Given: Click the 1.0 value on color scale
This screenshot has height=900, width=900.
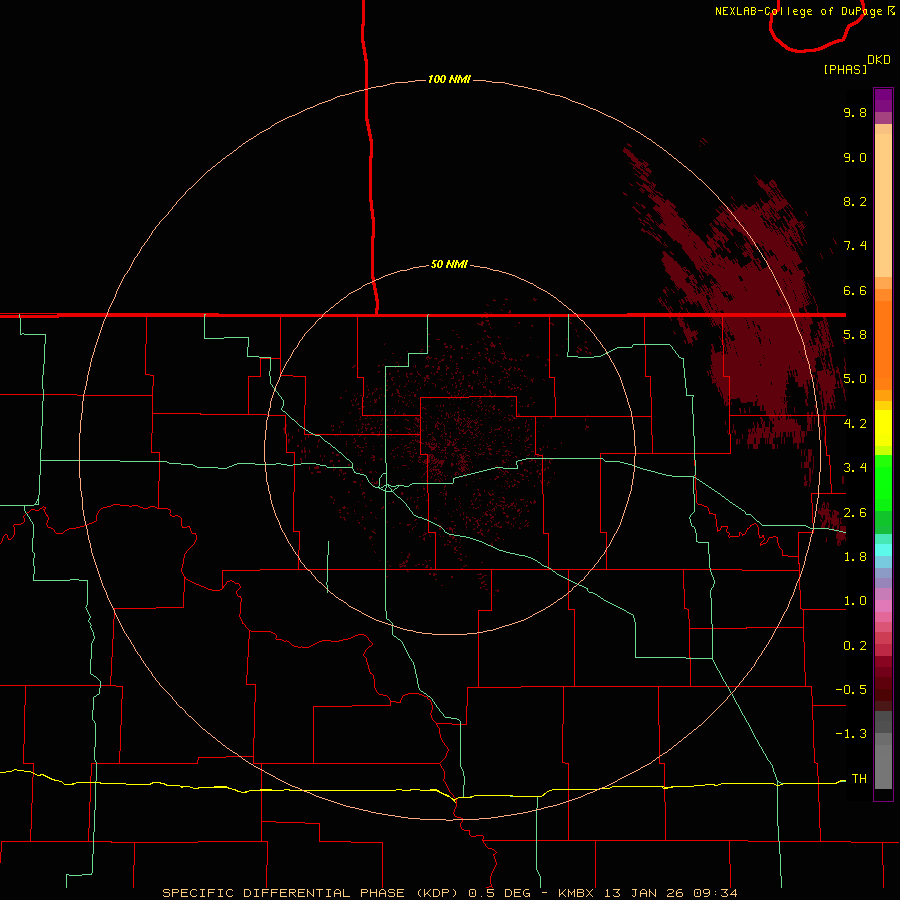Looking at the screenshot, I should (855, 601).
